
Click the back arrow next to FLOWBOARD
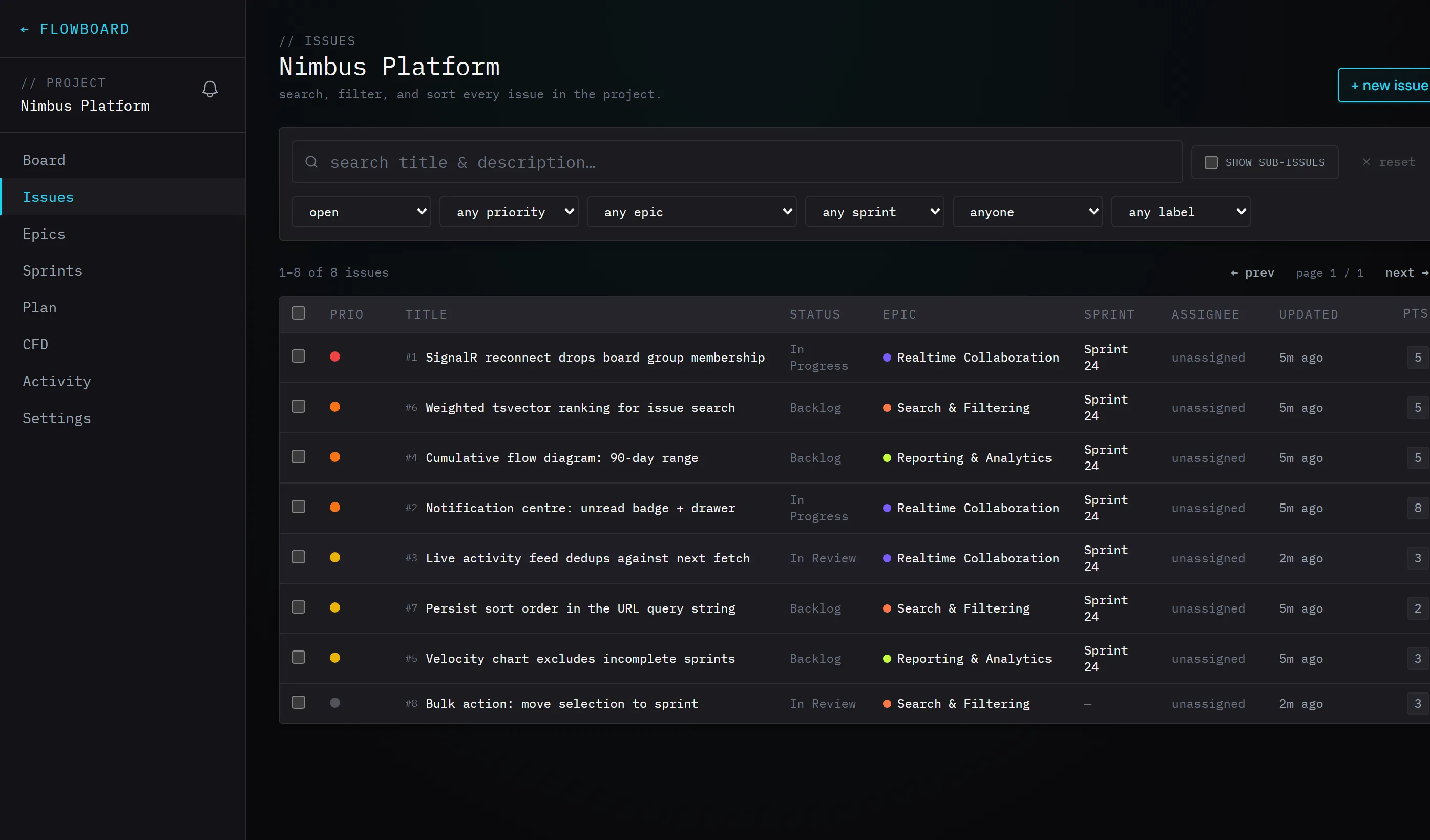(x=25, y=30)
